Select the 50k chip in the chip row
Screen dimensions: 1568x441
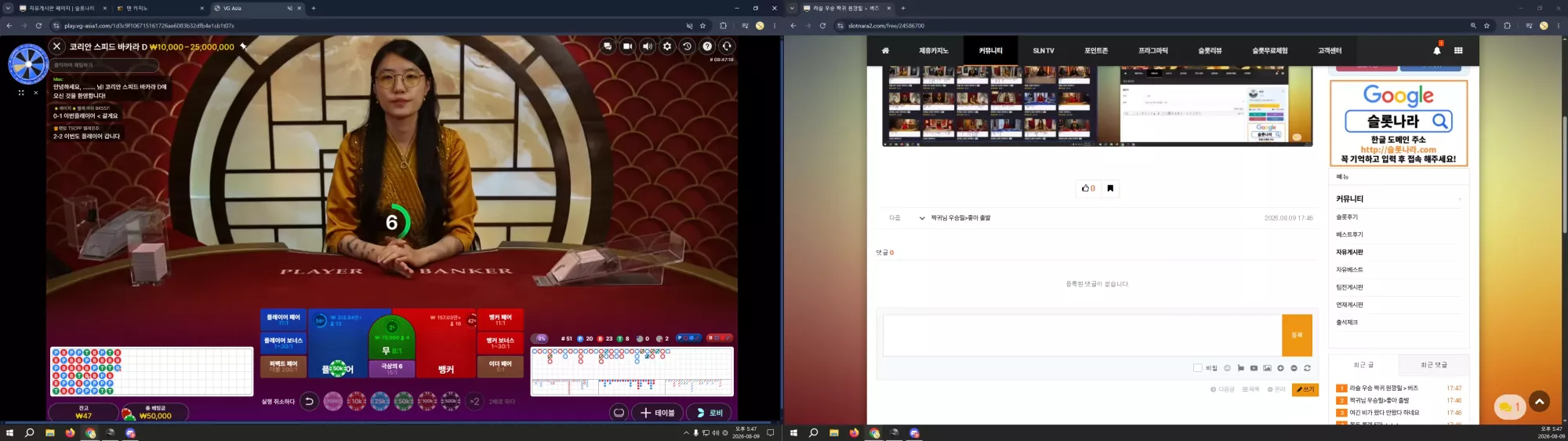coord(404,401)
